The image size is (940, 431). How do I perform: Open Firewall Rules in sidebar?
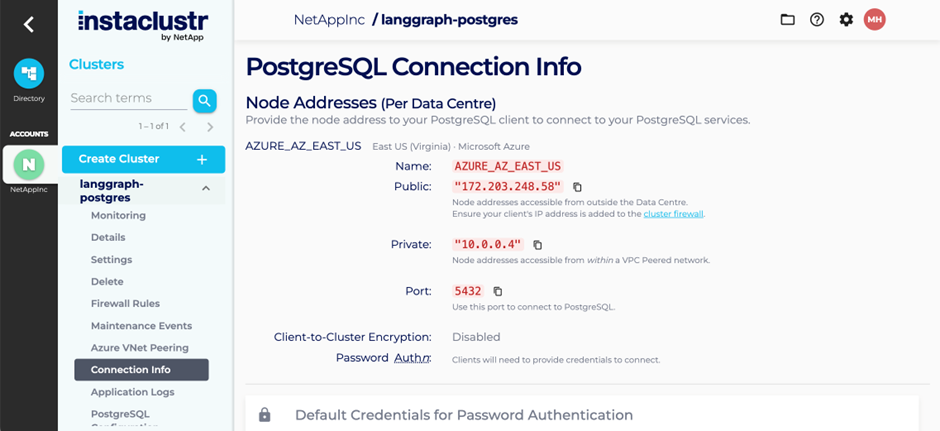point(125,303)
